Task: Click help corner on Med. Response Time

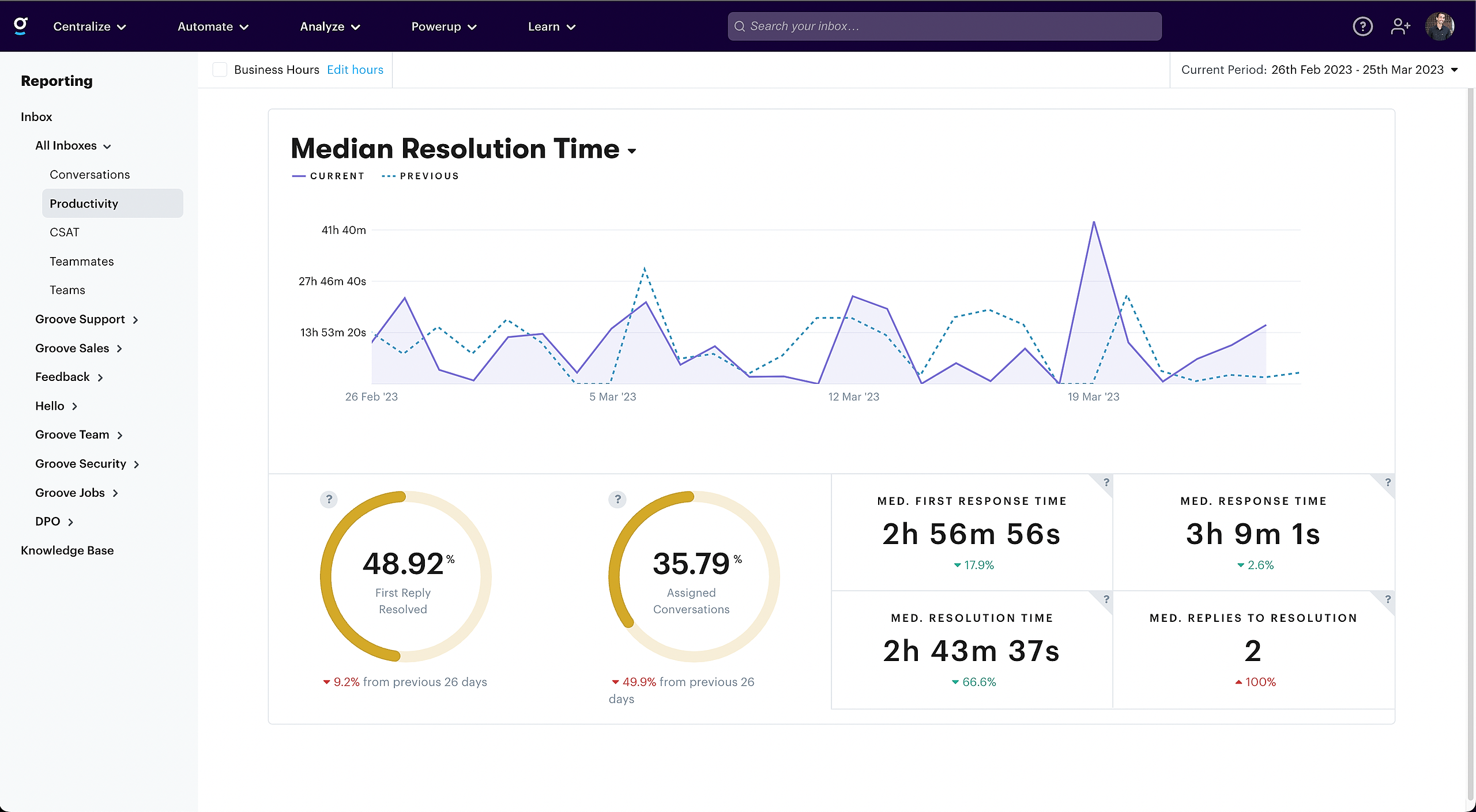Action: [1388, 482]
